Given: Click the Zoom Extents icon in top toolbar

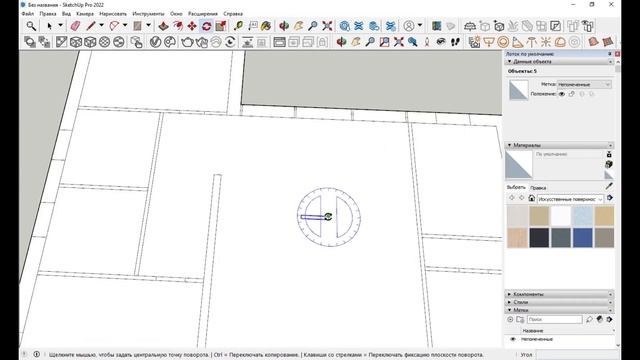Looking at the screenshot, I should point(327,26).
